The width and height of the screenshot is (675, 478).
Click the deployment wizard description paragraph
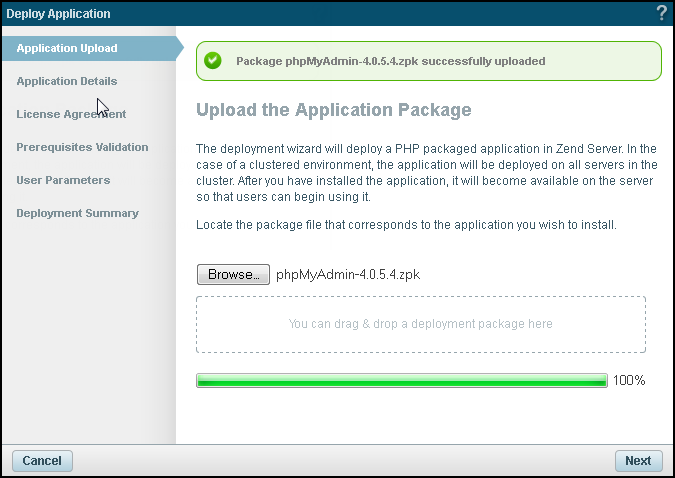426,172
